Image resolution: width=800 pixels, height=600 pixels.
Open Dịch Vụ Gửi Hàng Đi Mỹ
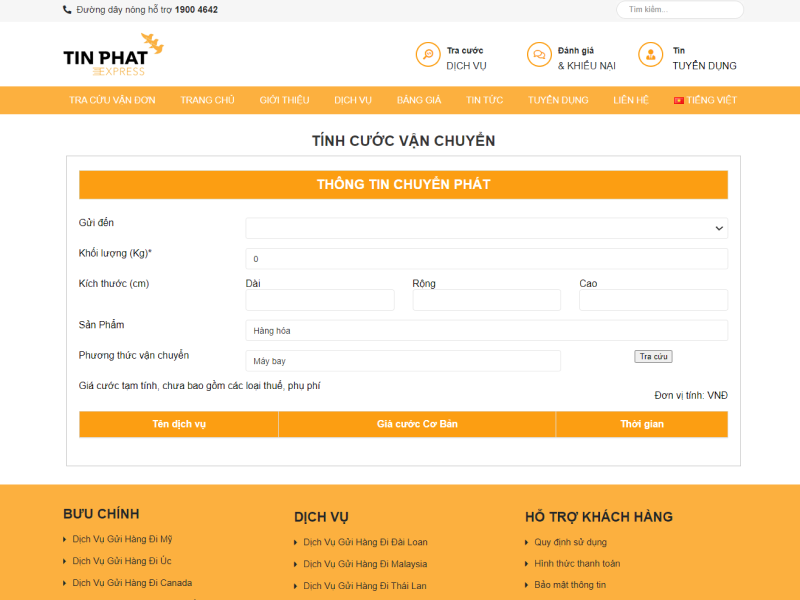pos(122,539)
